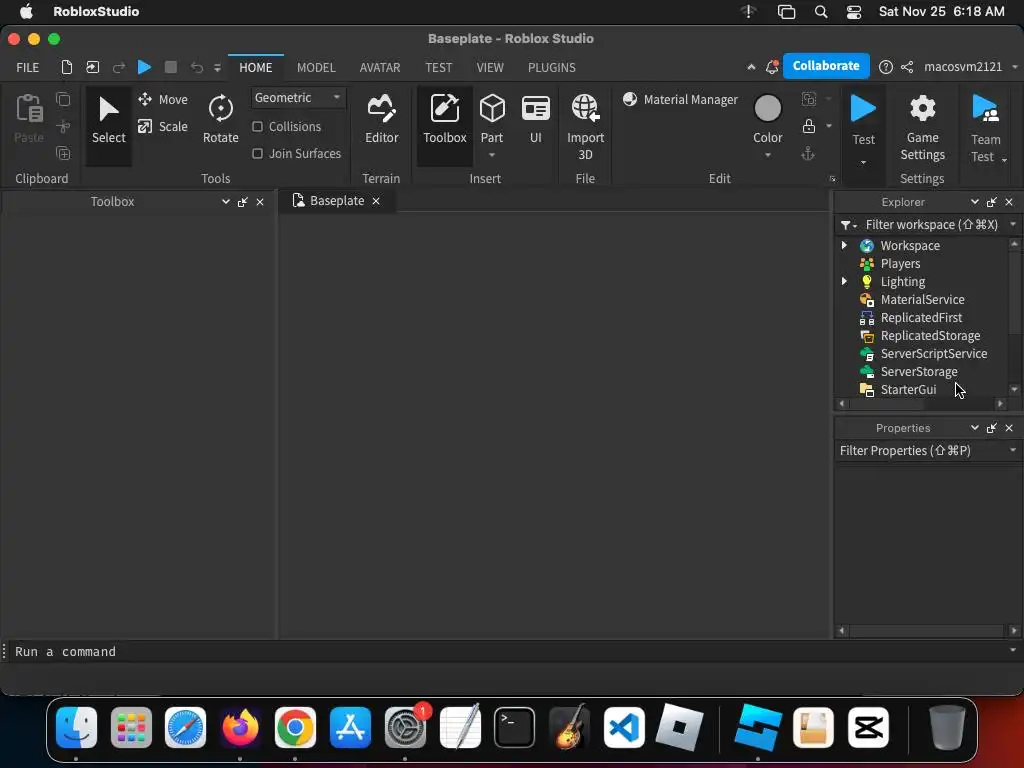
Task: Select the Scale tool
Action: [163, 127]
